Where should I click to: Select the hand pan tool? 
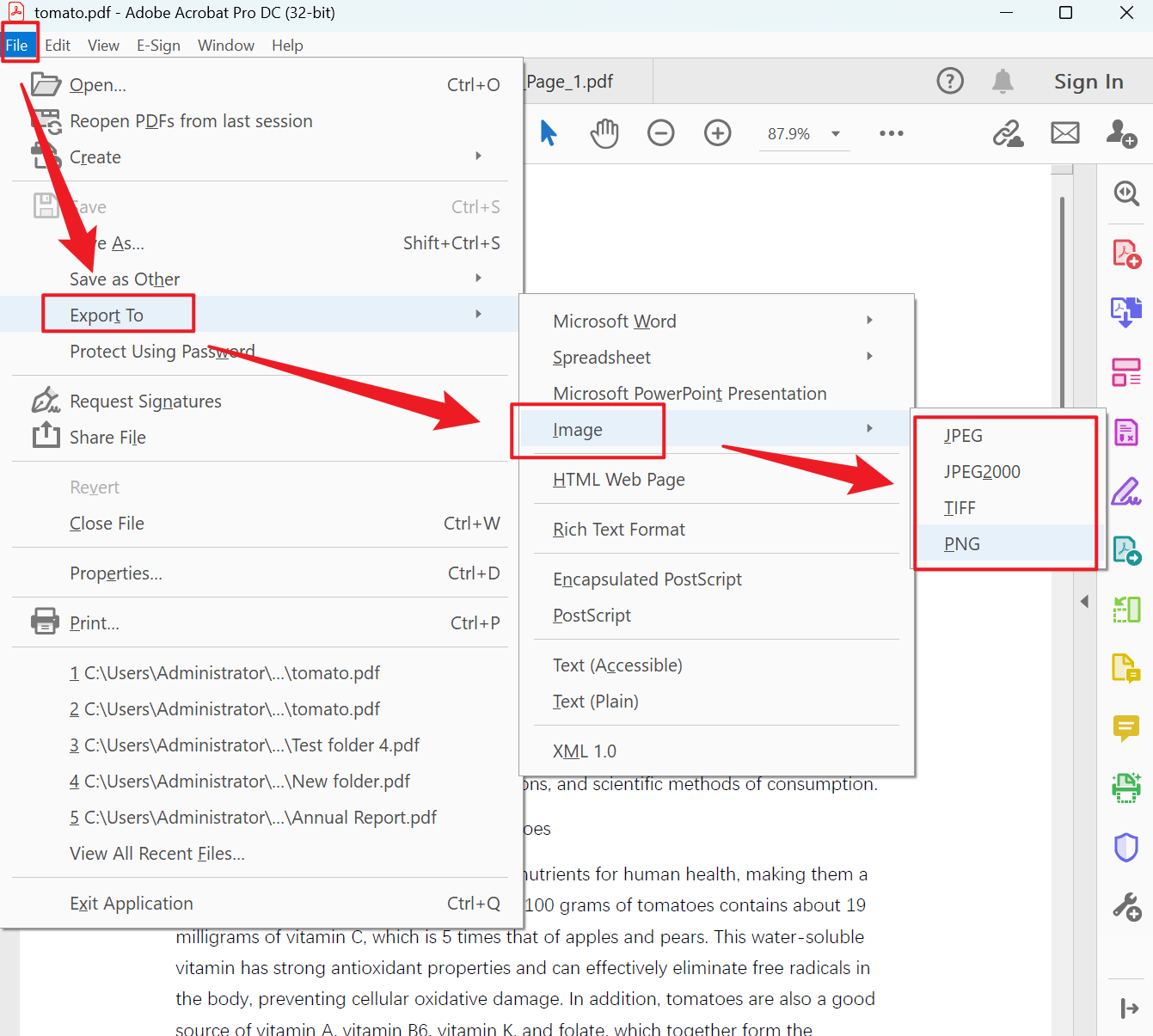pos(604,133)
